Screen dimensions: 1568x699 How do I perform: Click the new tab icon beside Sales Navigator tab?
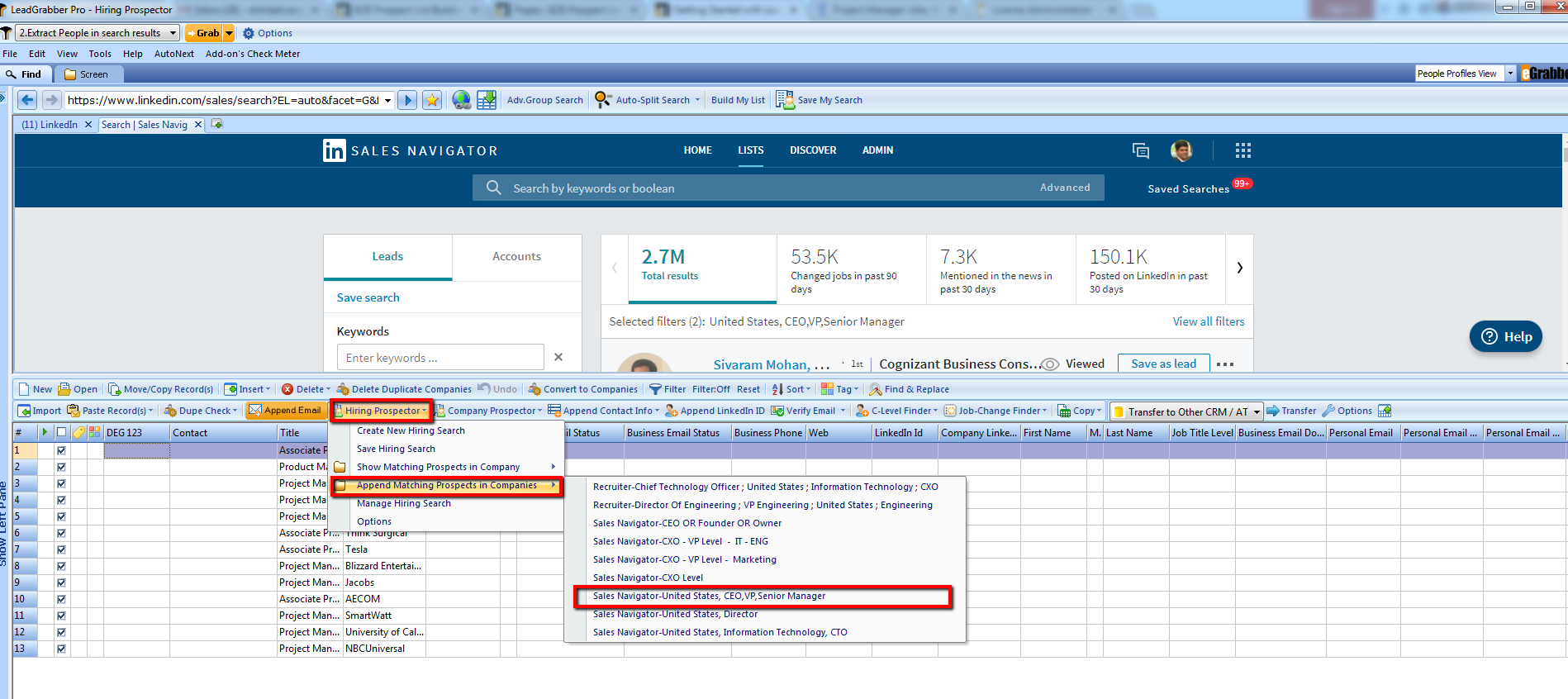coord(217,124)
